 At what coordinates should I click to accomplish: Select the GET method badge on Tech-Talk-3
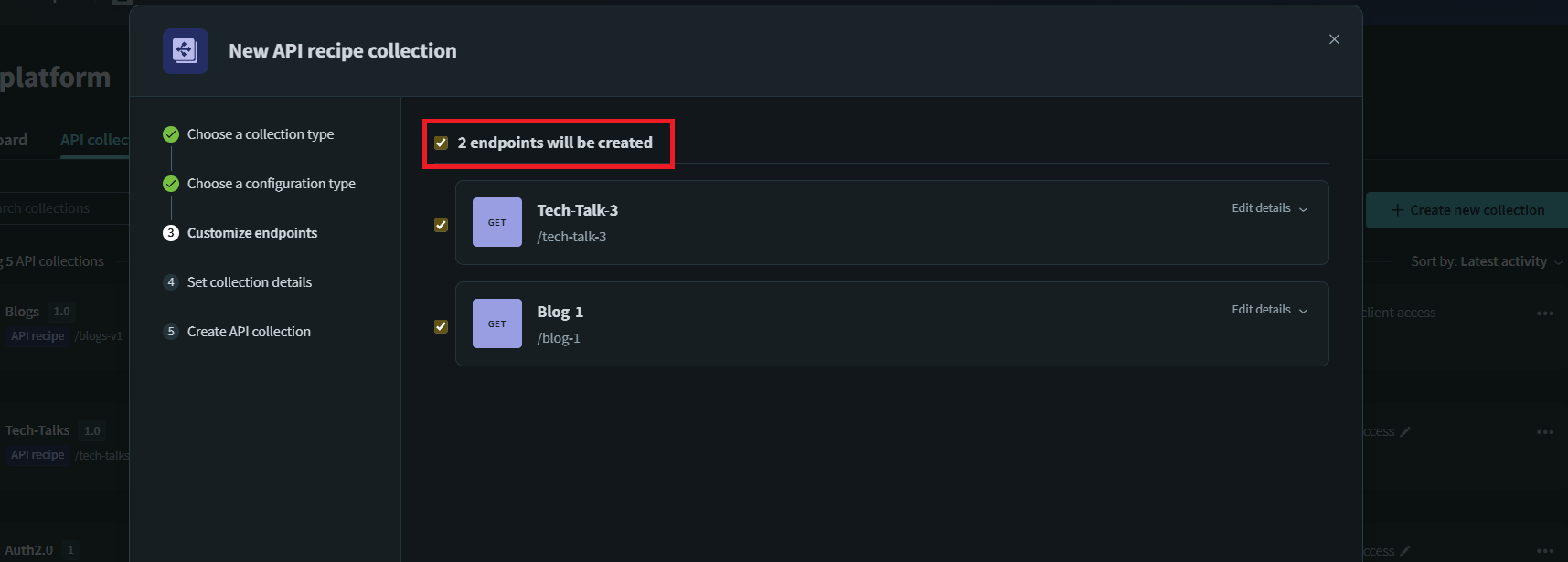coord(496,221)
